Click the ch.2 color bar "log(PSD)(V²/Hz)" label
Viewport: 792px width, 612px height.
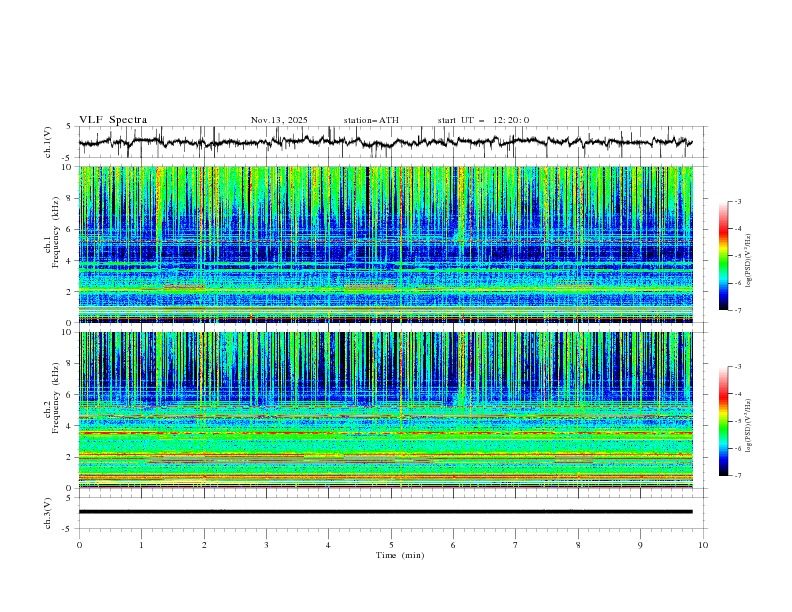749,425
